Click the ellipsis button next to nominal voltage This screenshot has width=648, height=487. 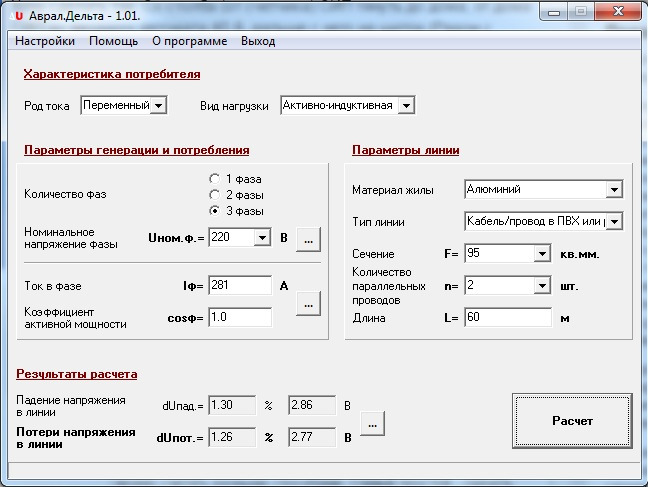point(308,239)
